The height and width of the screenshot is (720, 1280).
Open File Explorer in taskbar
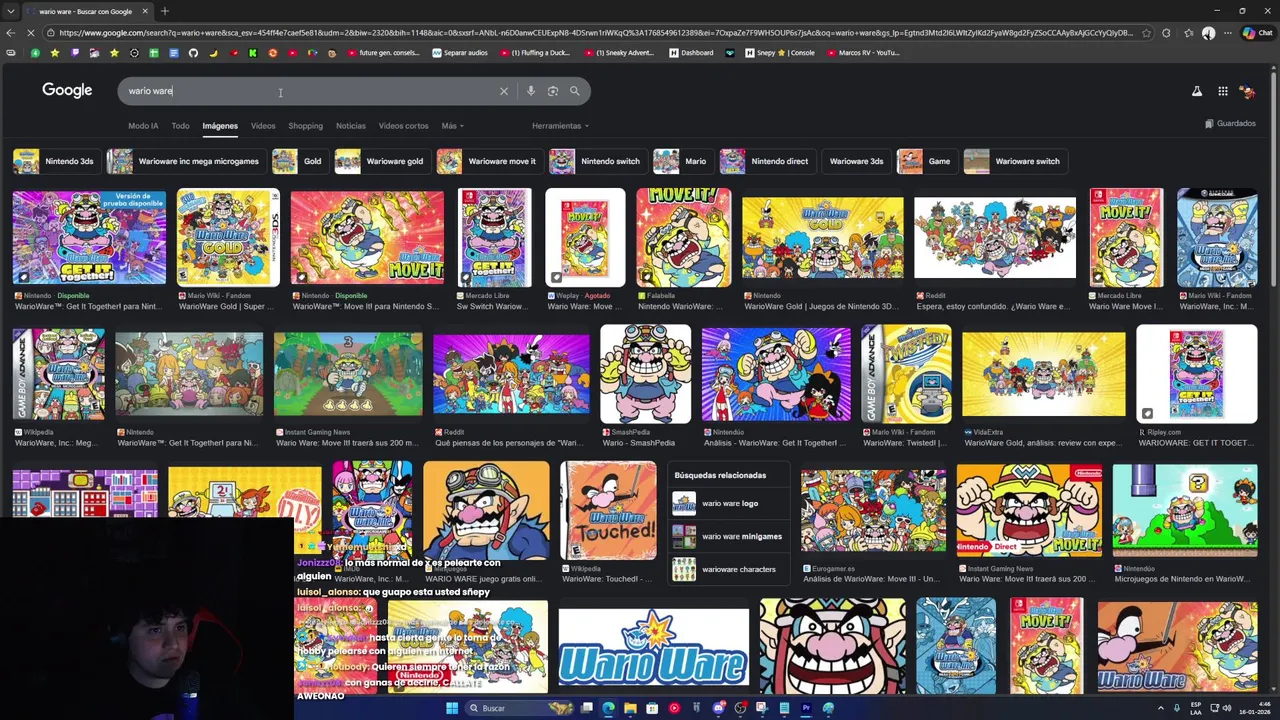click(630, 708)
